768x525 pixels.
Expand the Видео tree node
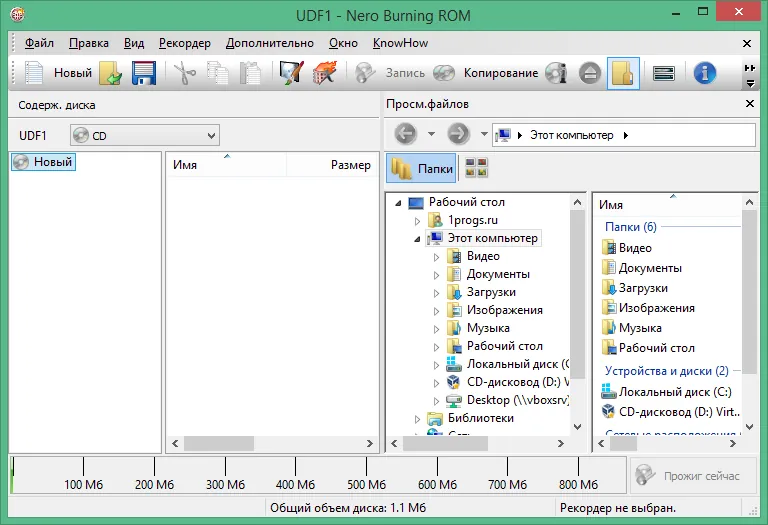[436, 257]
